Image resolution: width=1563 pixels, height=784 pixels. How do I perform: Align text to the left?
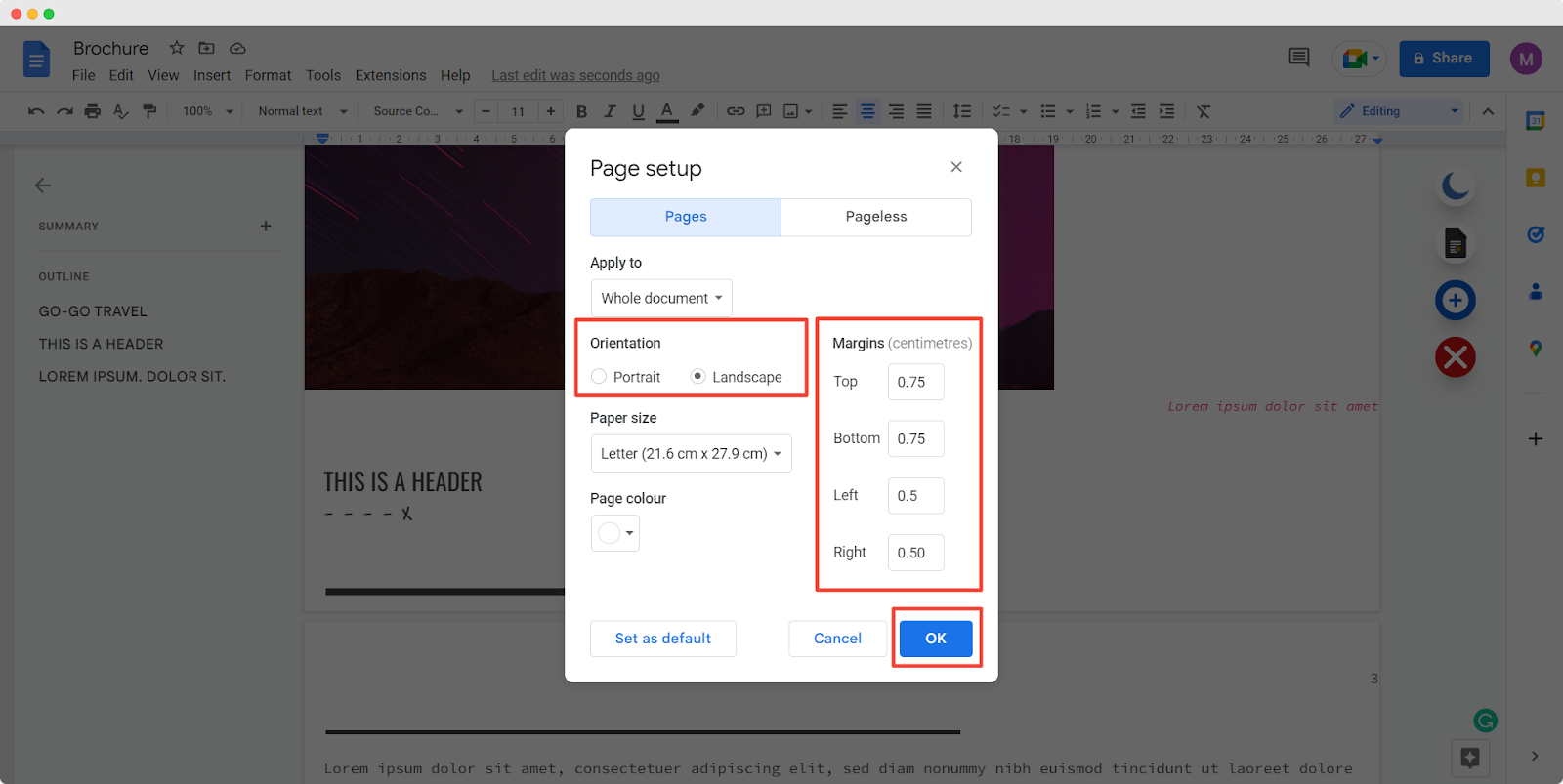(839, 111)
